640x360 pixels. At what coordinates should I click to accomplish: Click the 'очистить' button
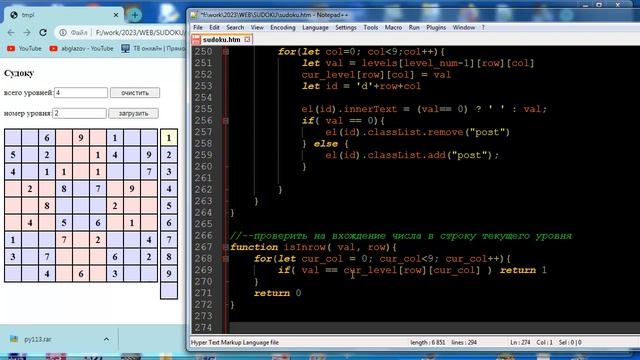(x=135, y=93)
